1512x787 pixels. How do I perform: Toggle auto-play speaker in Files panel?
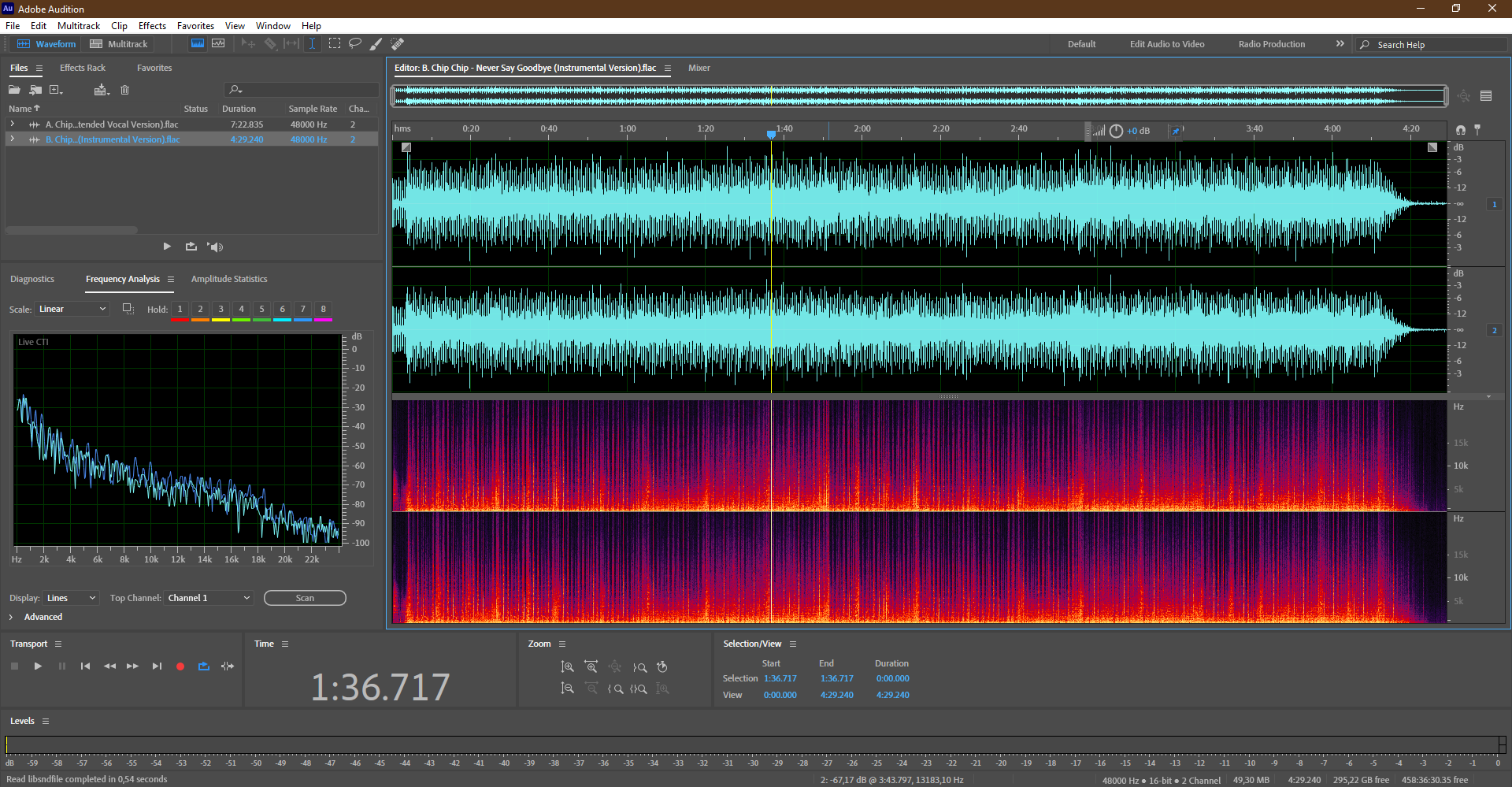click(x=215, y=247)
